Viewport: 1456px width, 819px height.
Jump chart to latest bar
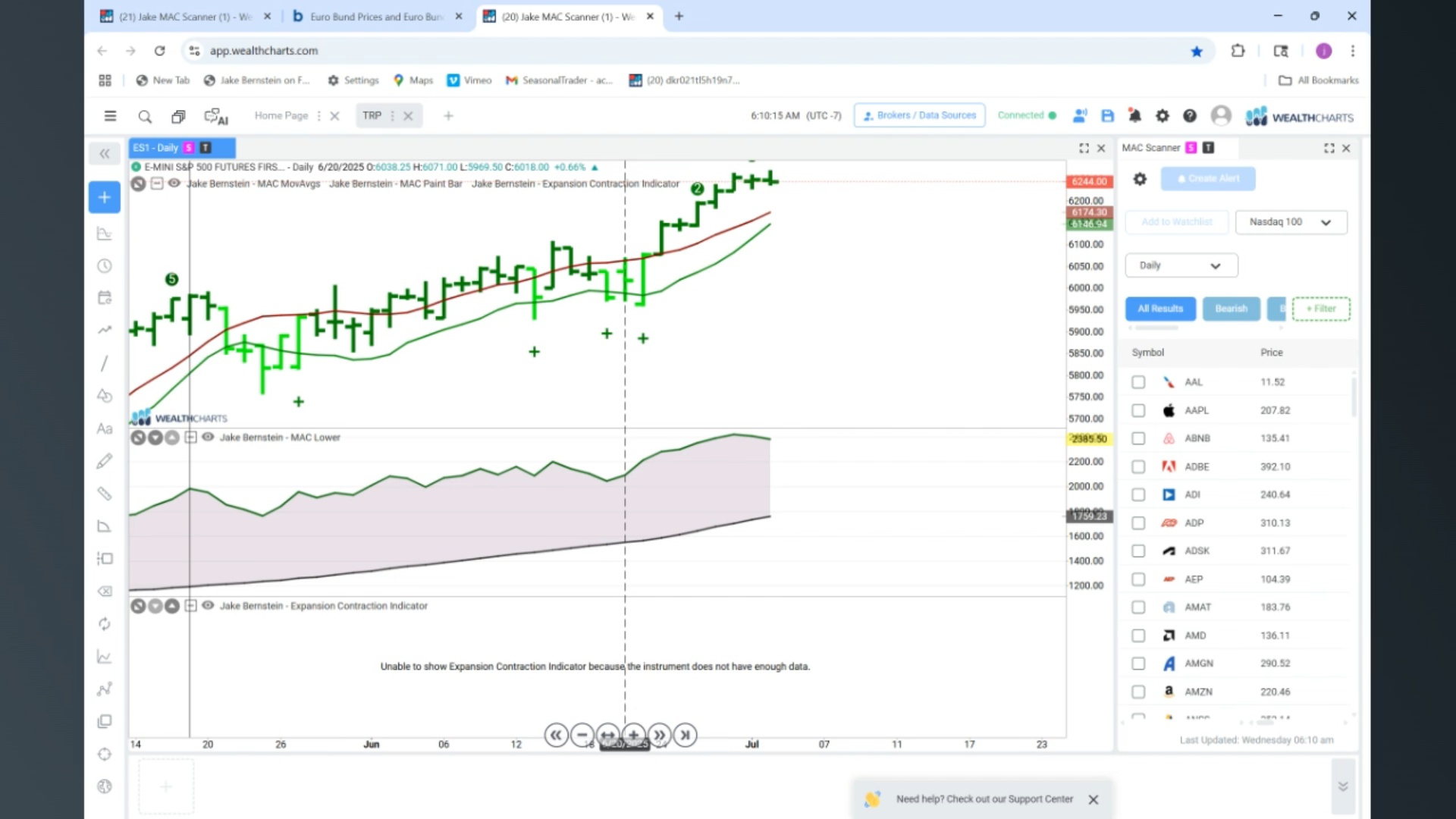[x=685, y=735]
